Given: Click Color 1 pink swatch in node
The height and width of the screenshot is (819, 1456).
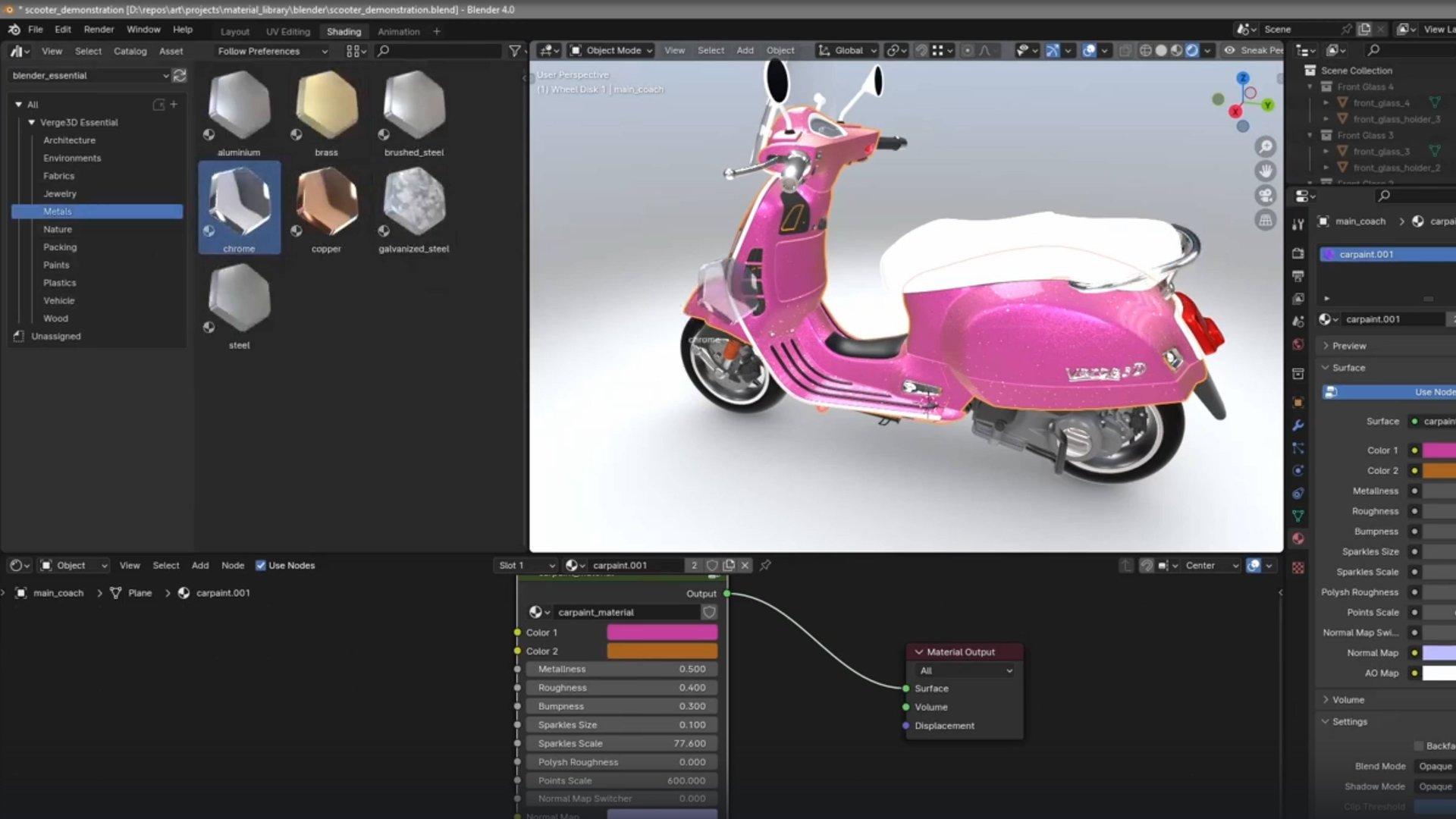Looking at the screenshot, I should 661,632.
